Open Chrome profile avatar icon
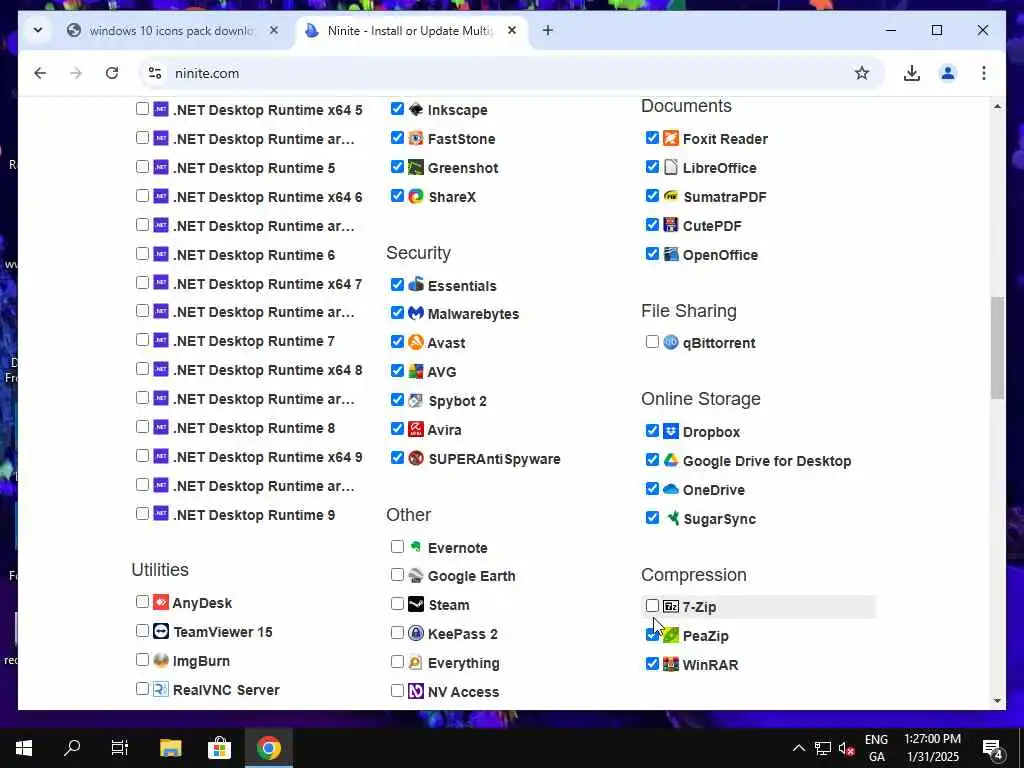 pos(948,72)
